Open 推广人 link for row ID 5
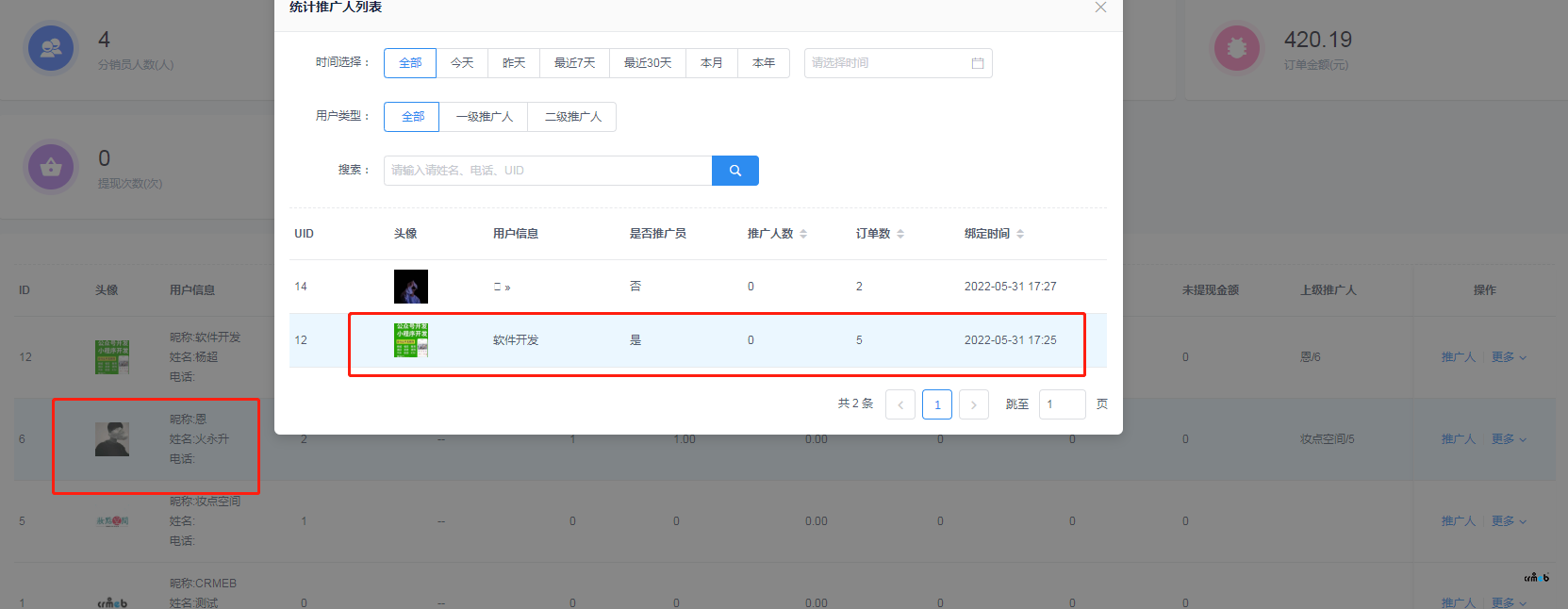This screenshot has height=609, width=1568. coord(1458,521)
